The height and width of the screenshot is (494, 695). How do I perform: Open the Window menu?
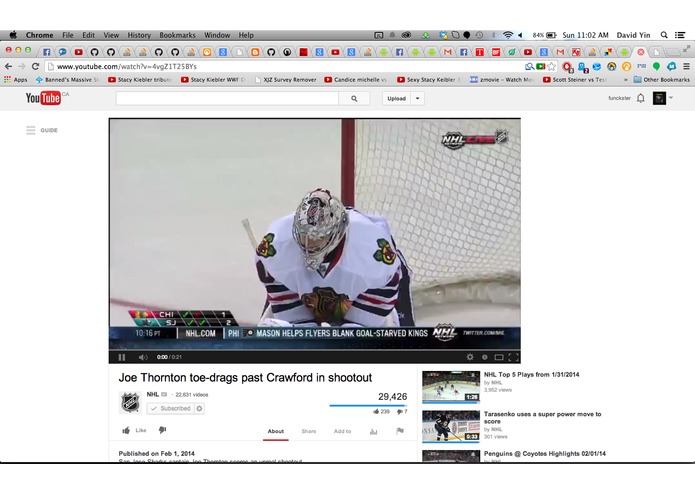pyautogui.click(x=217, y=35)
